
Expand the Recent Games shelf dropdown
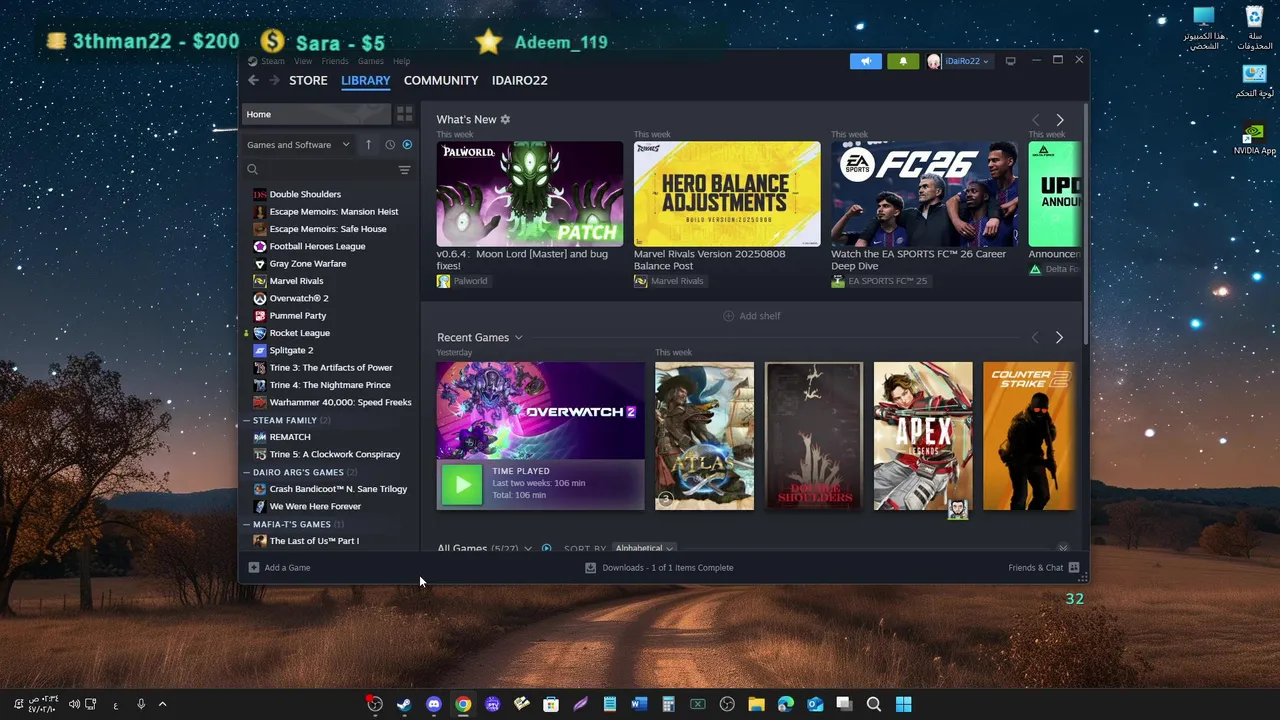point(518,338)
